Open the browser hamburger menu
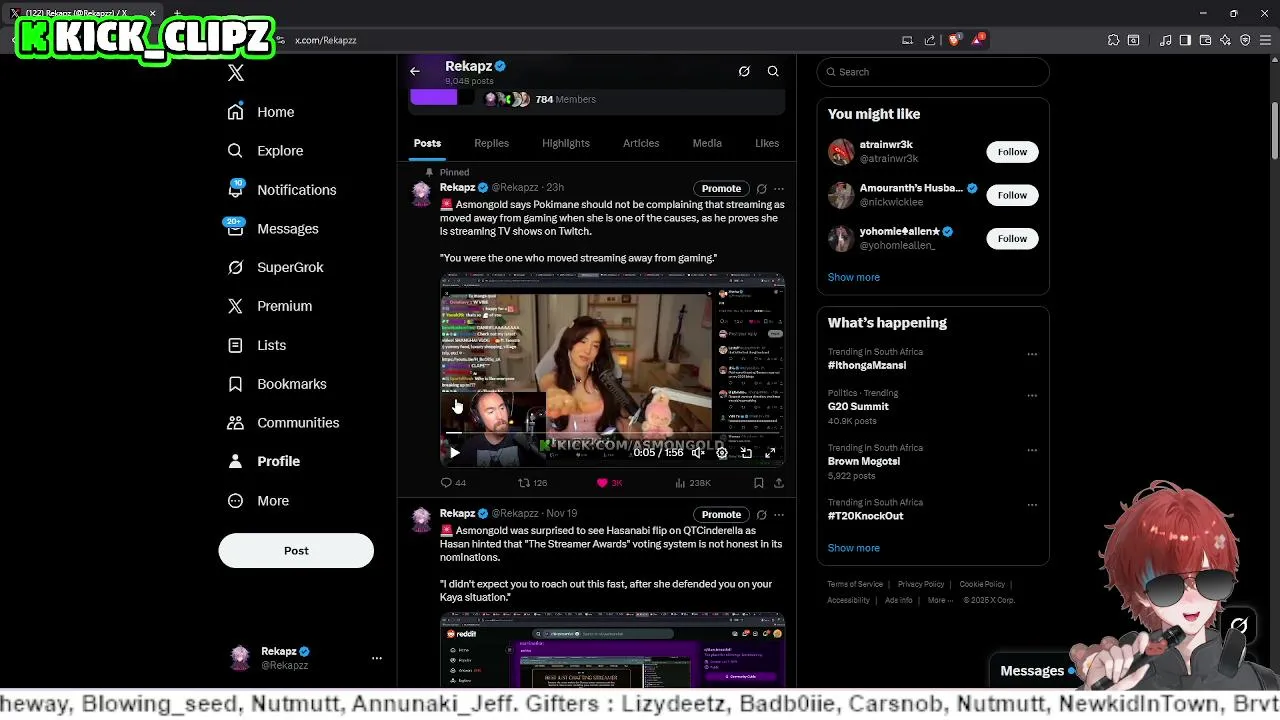Screen dimensions: 1280x720 [x=1265, y=40]
